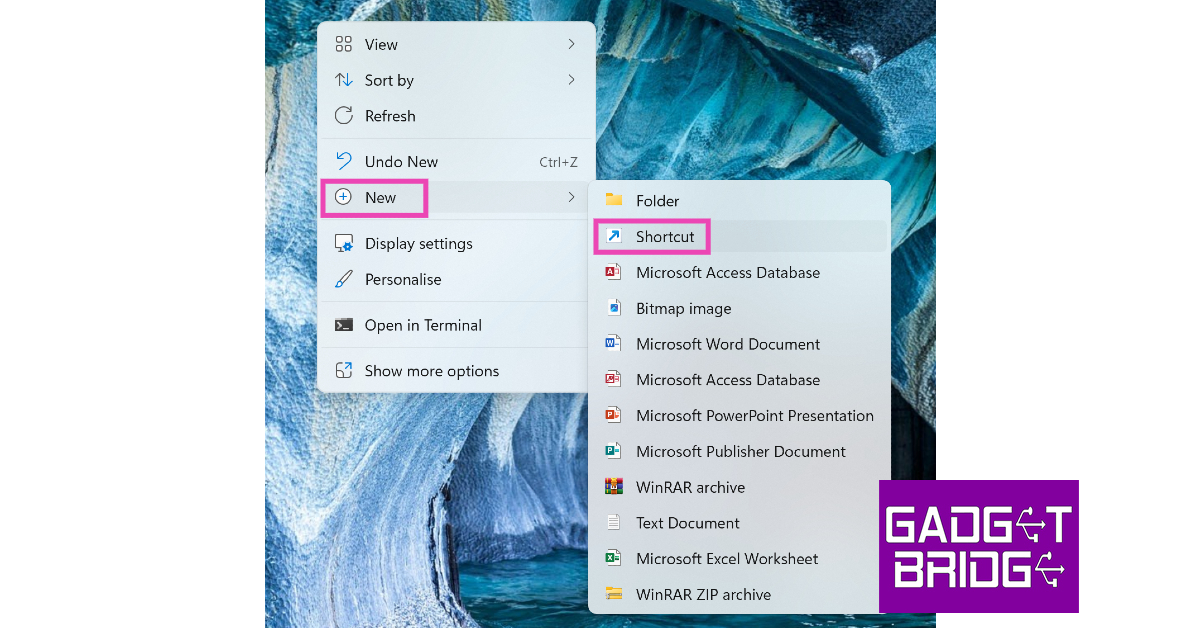Choose Undo New from the context menu
This screenshot has height=628, width=1200.
pyautogui.click(x=456, y=162)
